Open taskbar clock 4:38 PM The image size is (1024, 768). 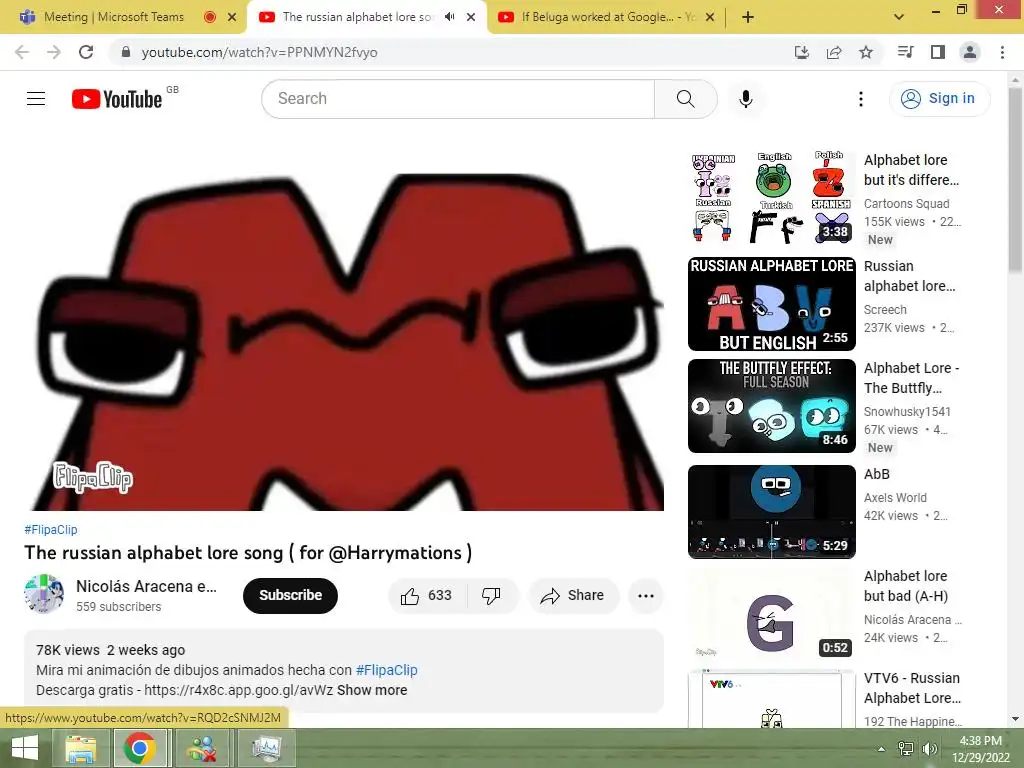tap(981, 748)
